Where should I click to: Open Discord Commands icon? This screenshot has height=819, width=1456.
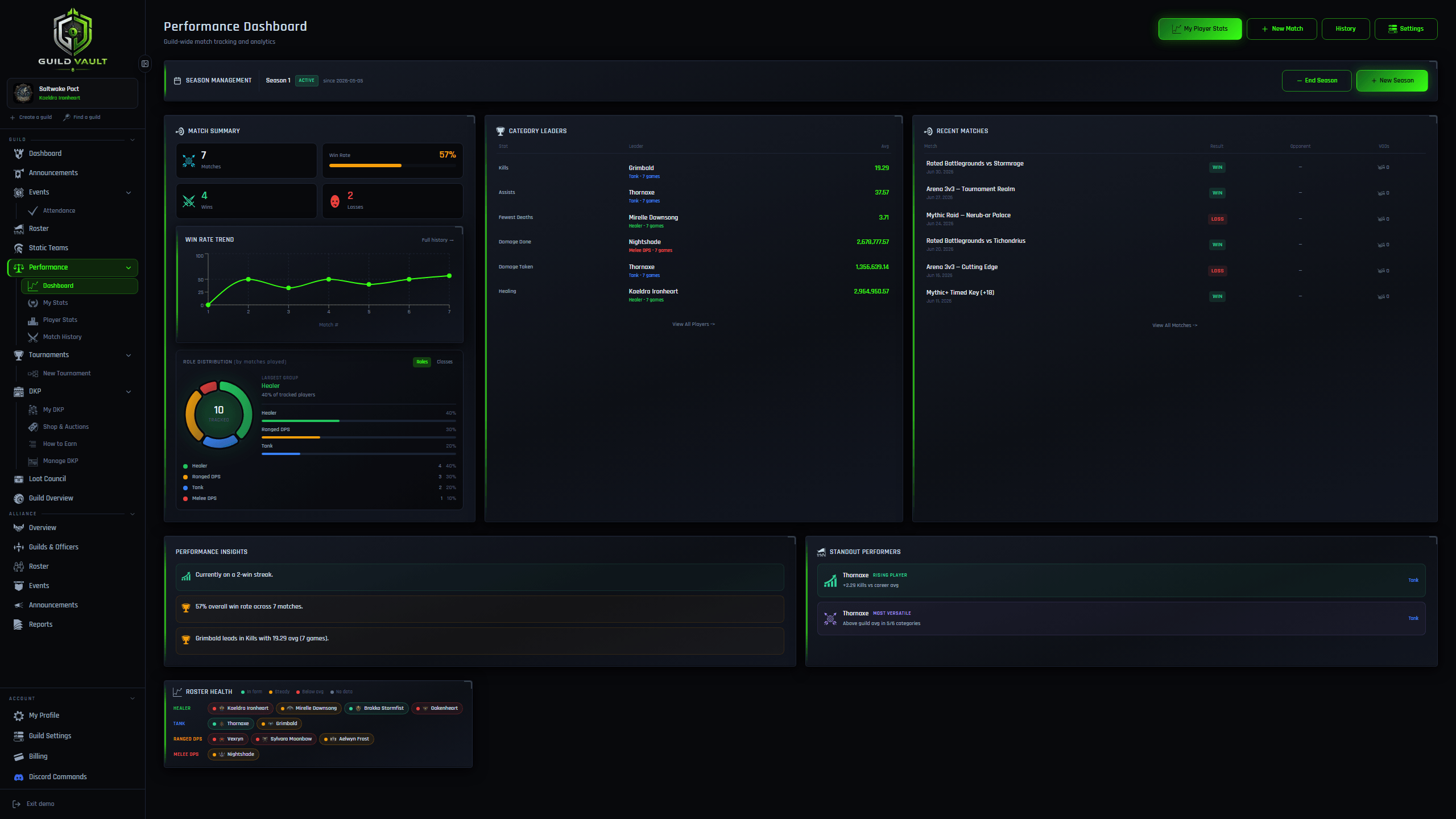pyautogui.click(x=19, y=777)
